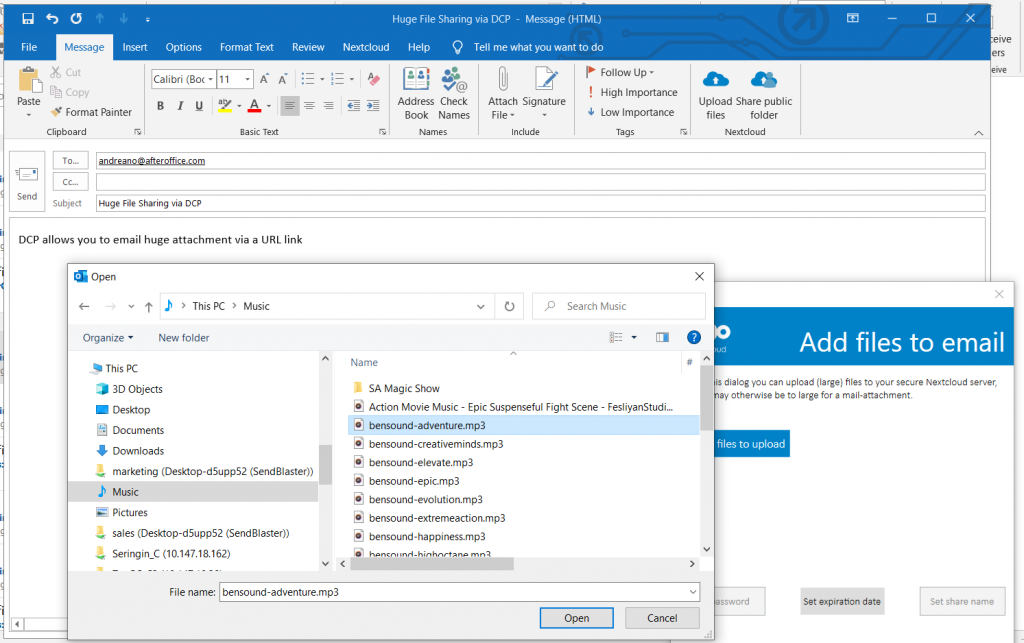Toggle underline formatting
Image resolution: width=1024 pixels, height=643 pixels.
coord(199,106)
